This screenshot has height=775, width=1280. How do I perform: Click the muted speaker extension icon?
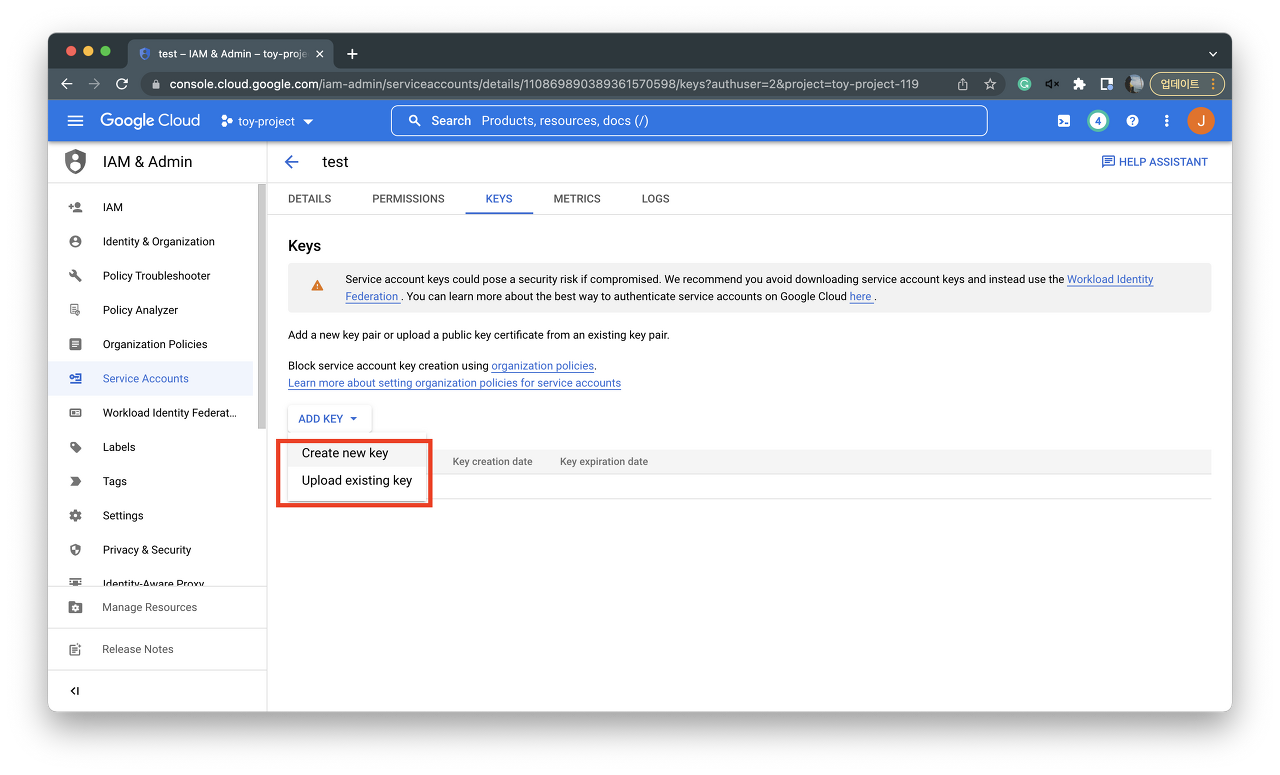[x=1052, y=84]
